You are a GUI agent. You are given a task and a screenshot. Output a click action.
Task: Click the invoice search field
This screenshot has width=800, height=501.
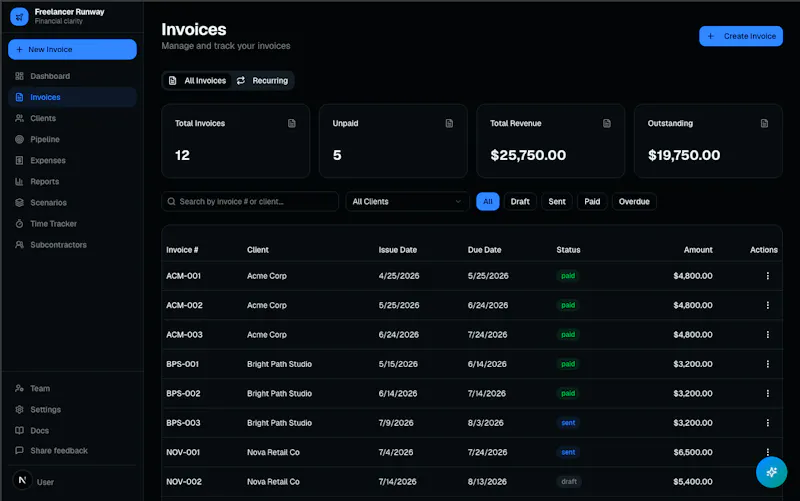[x=250, y=202]
